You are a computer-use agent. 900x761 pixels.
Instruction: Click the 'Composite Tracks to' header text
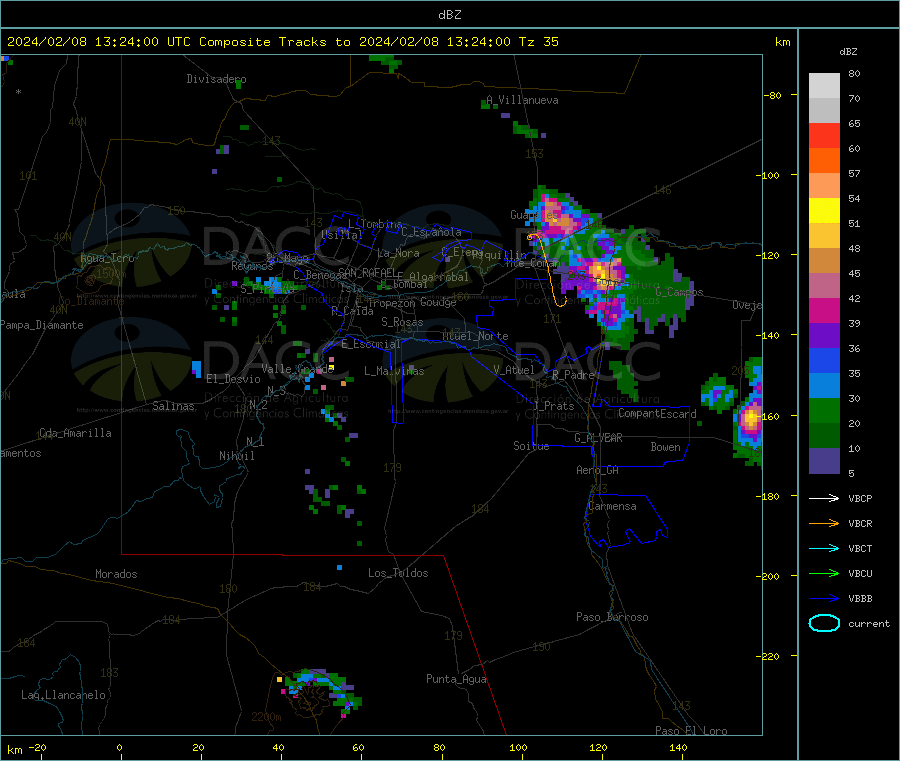[x=274, y=42]
